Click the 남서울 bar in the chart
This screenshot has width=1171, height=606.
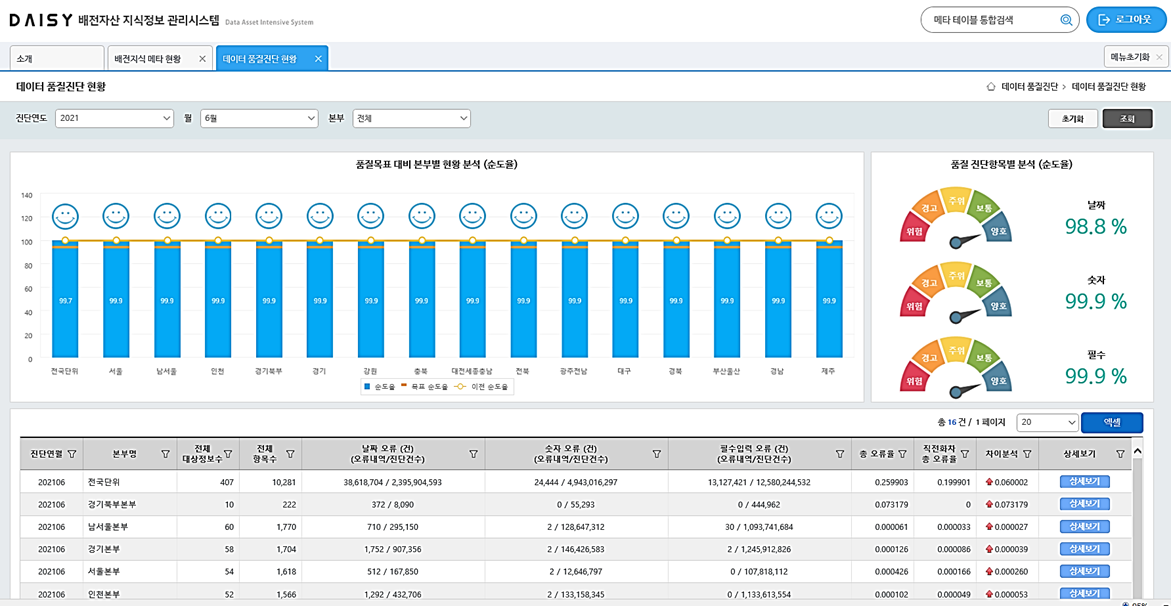[x=167, y=299]
